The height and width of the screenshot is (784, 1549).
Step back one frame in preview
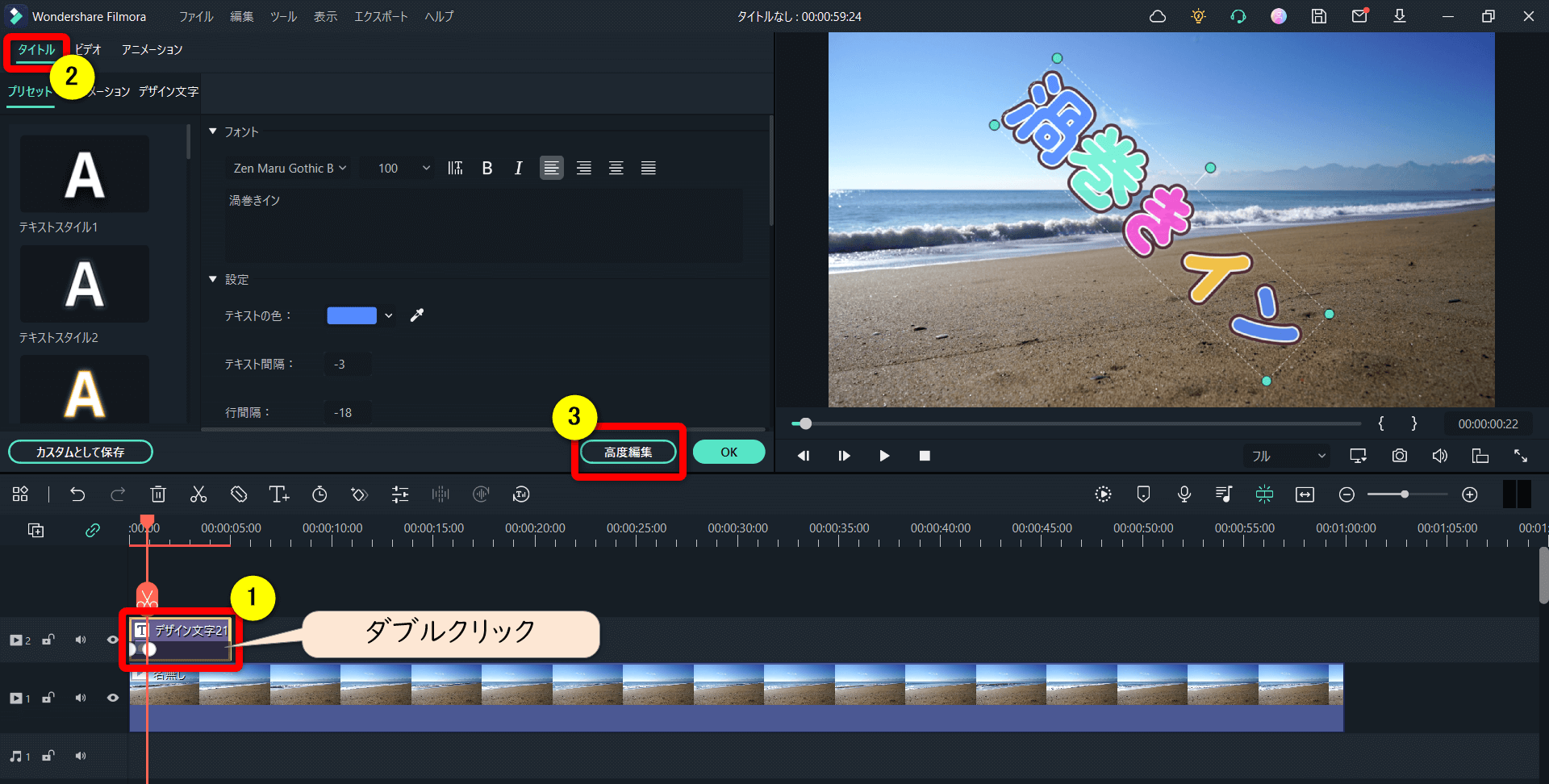click(804, 456)
